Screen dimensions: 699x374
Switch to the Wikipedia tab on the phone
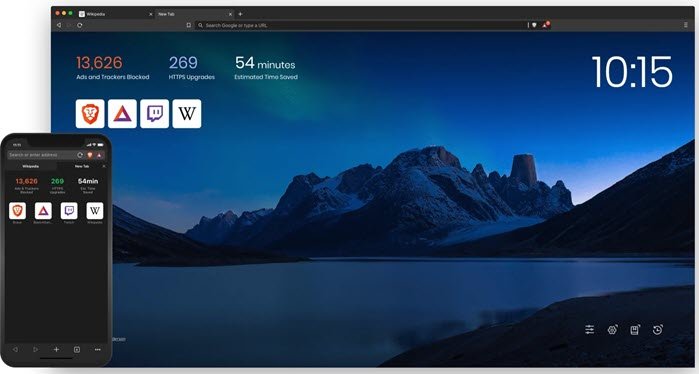tap(31, 166)
